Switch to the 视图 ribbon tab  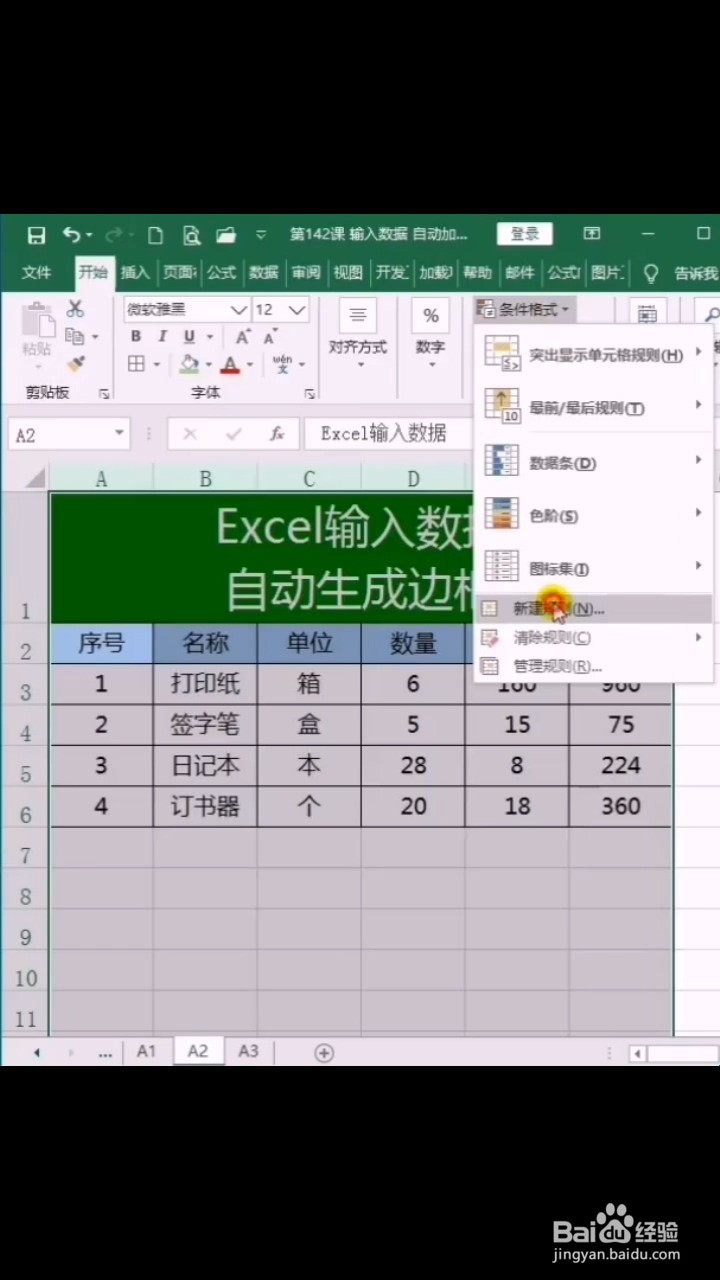pos(348,273)
